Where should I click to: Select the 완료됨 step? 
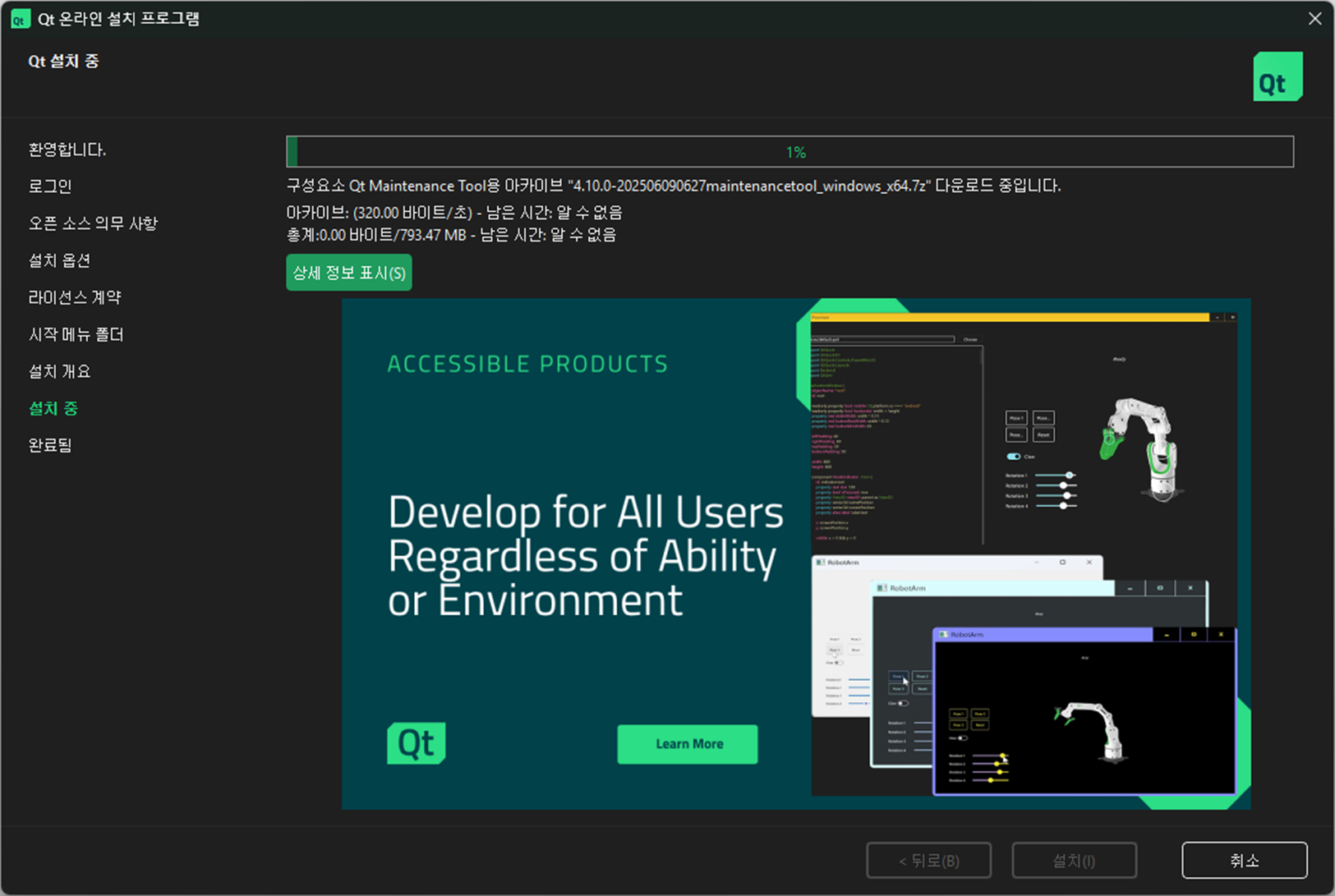50,445
